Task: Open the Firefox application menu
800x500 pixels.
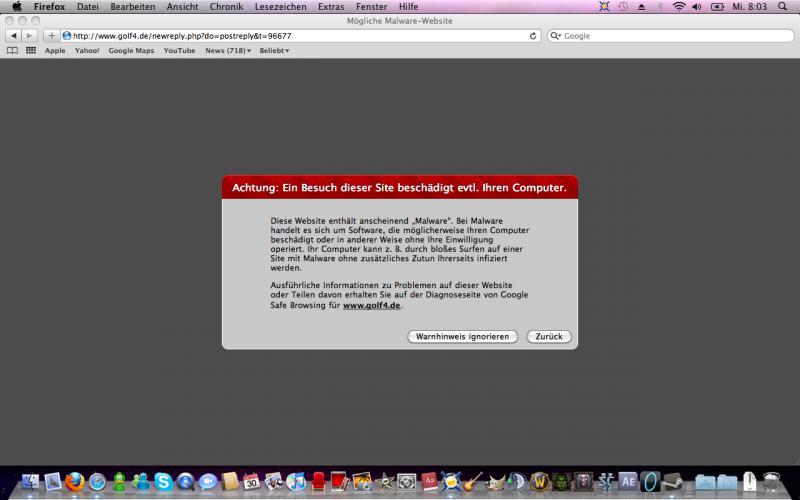Action: click(x=49, y=7)
